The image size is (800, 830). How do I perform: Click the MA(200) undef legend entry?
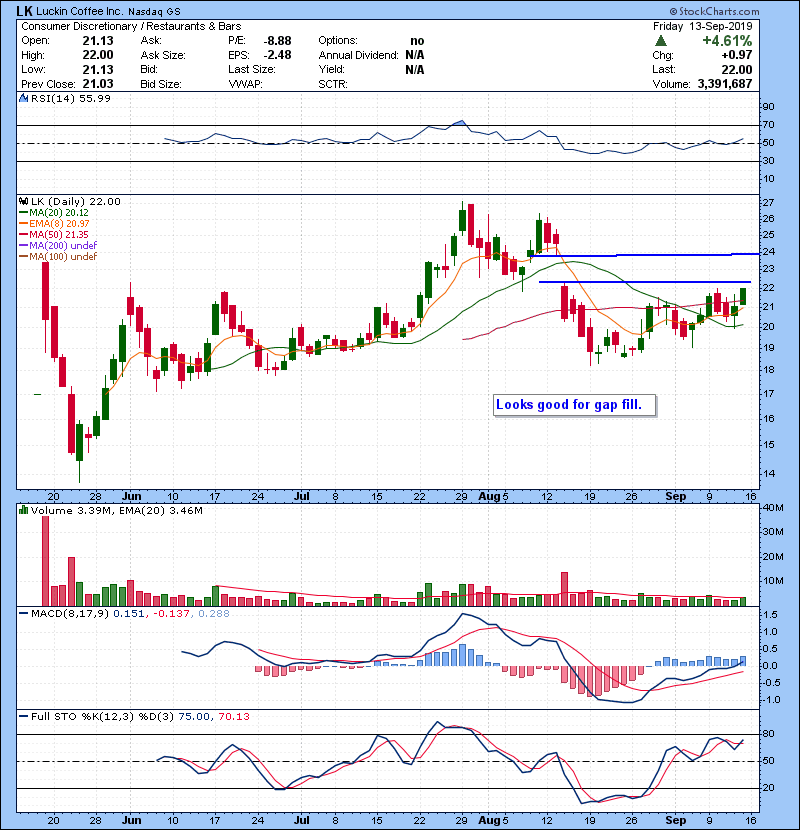(x=58, y=246)
